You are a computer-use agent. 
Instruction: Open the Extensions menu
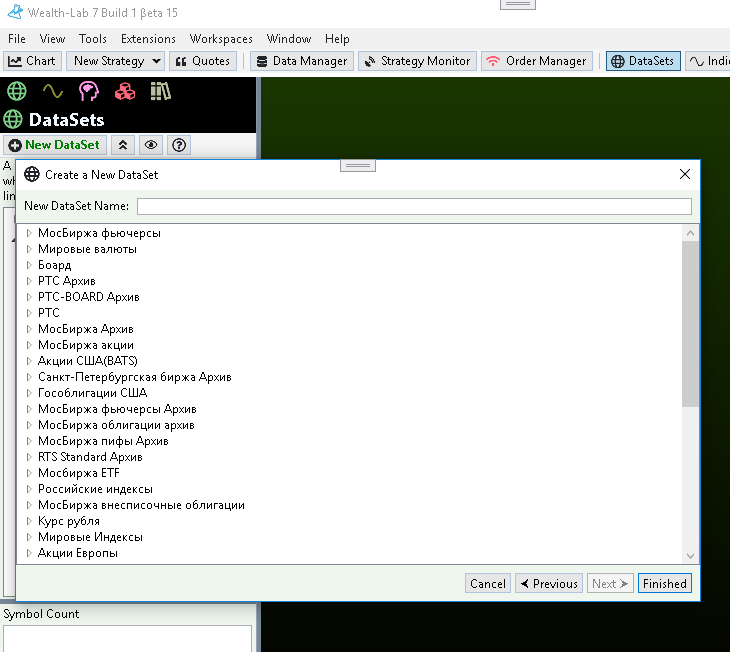[148, 39]
